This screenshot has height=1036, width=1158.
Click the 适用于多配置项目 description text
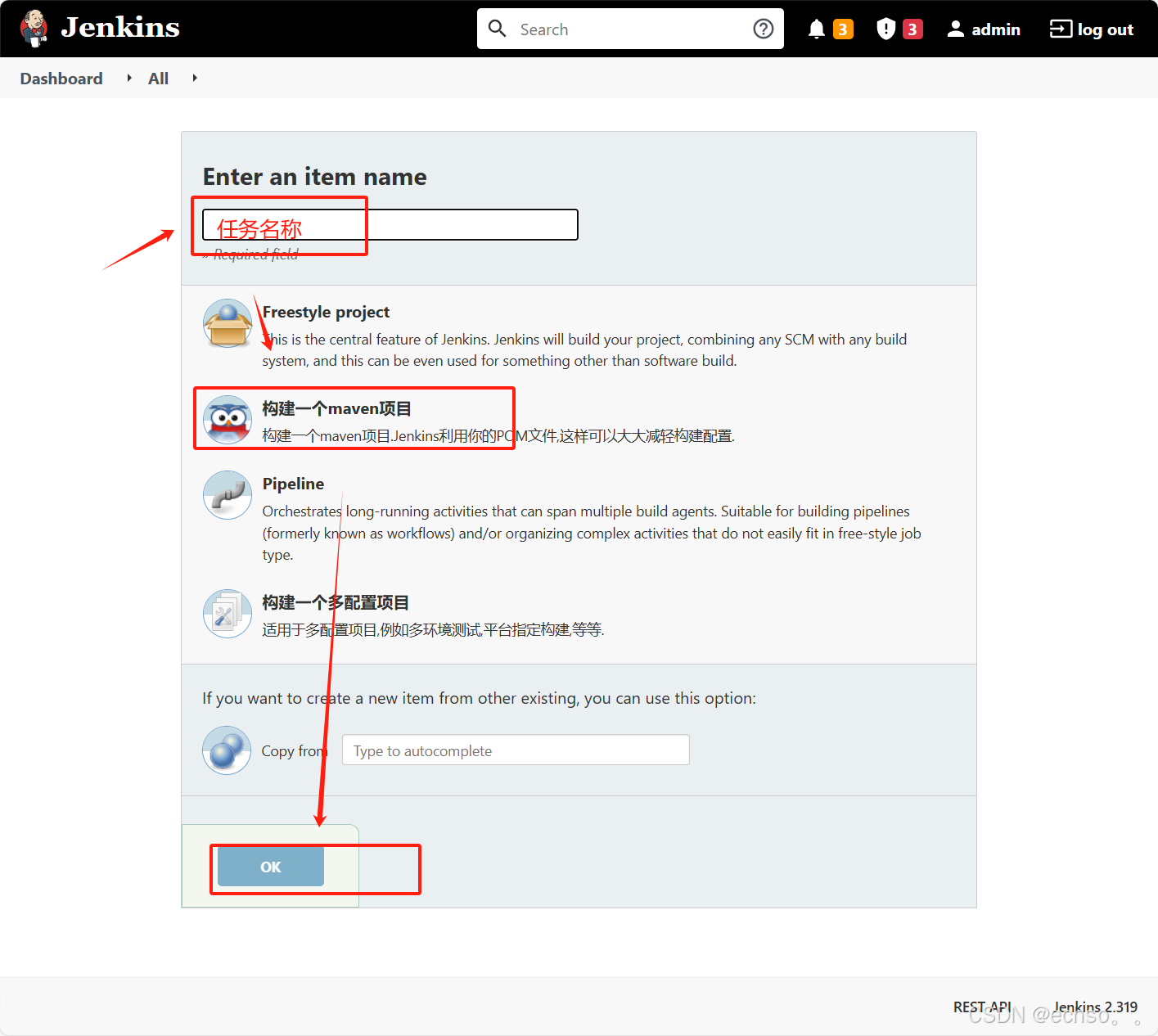tap(433, 630)
